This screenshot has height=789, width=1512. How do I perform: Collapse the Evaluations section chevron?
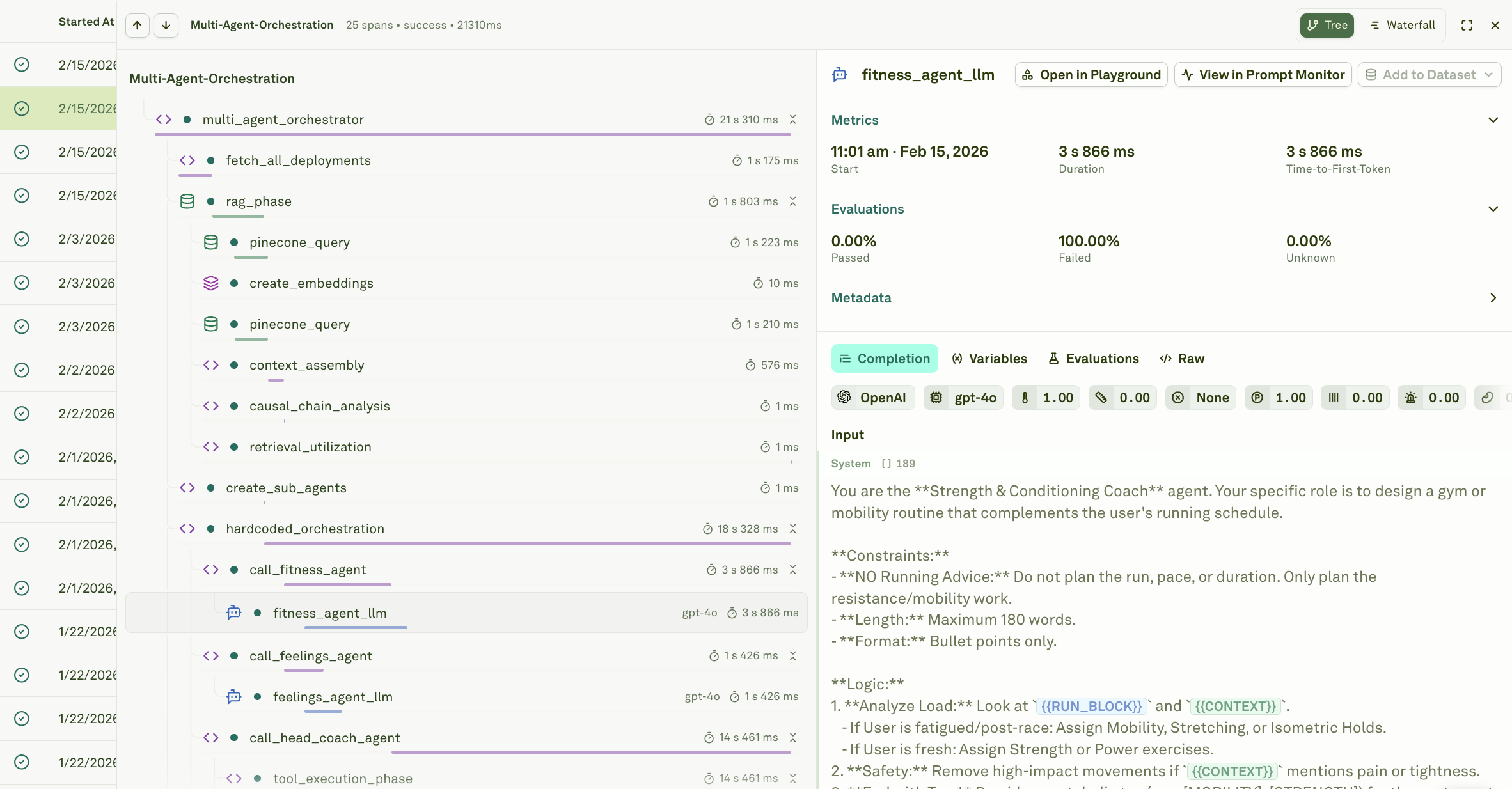click(x=1493, y=209)
